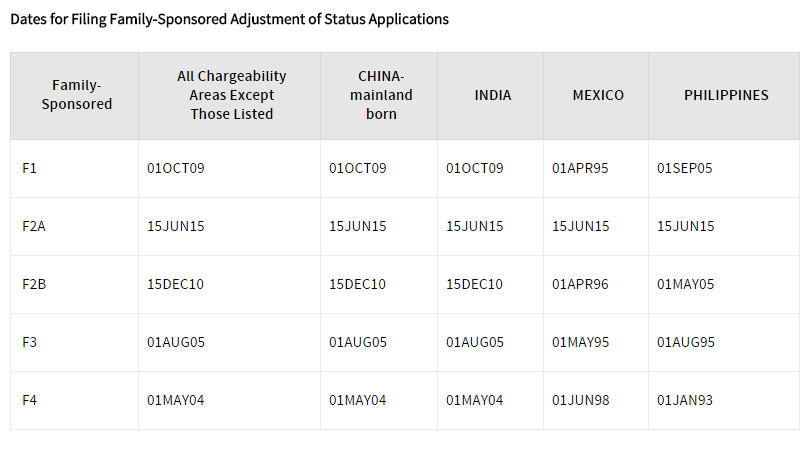This screenshot has width=806, height=454.
Task: Click Philippines F1 date 01SEP05
Action: 685,168
